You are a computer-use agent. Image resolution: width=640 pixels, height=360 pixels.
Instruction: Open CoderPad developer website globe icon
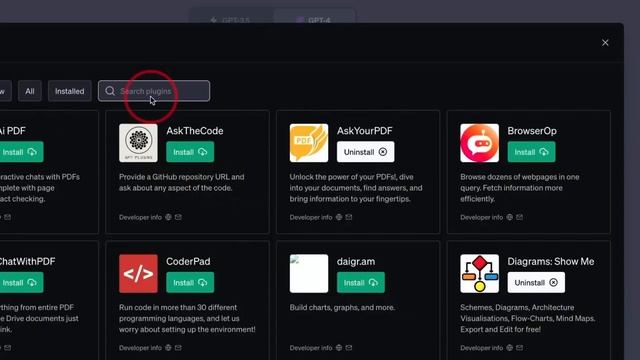pos(168,348)
